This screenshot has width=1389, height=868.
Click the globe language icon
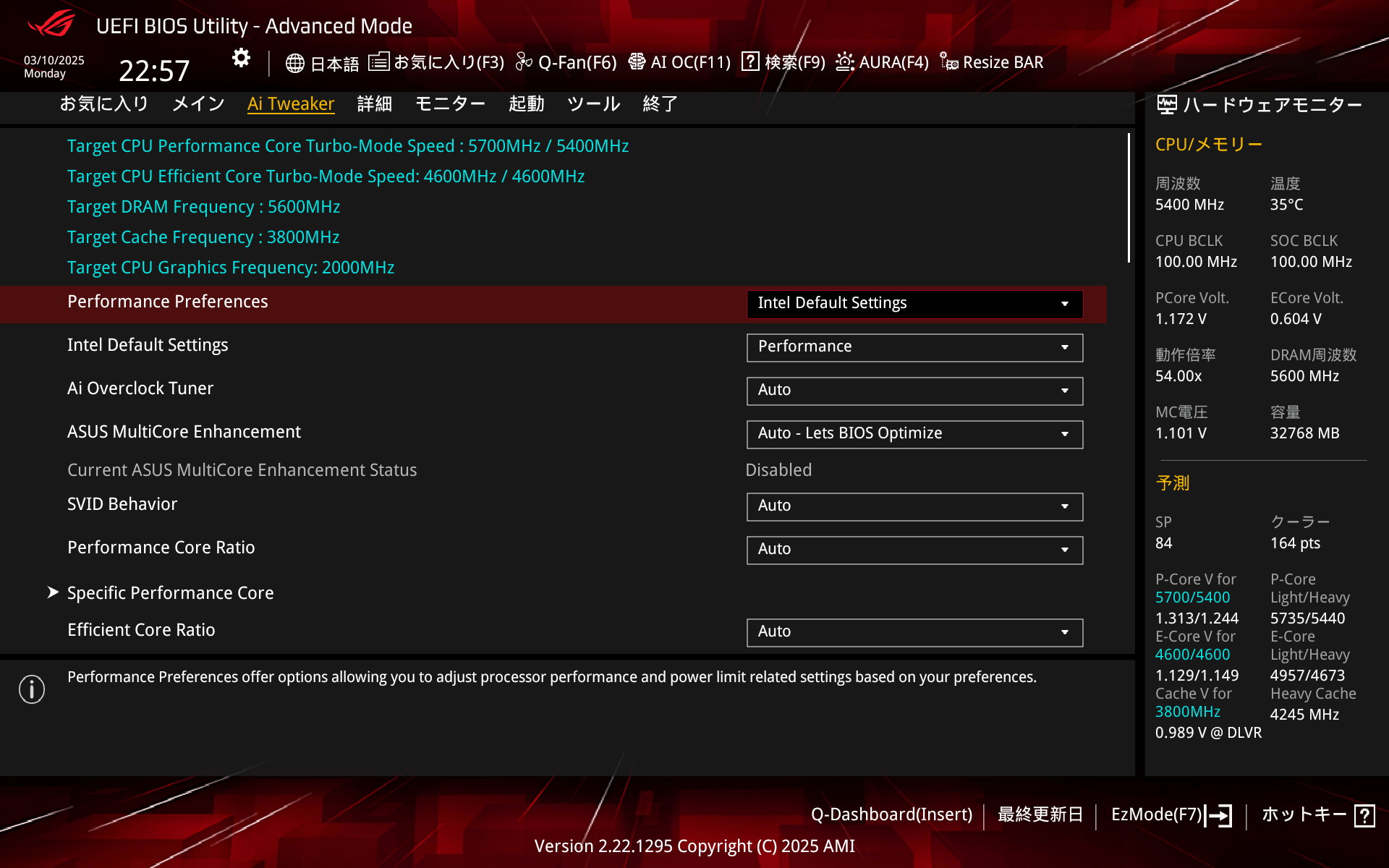[x=294, y=63]
